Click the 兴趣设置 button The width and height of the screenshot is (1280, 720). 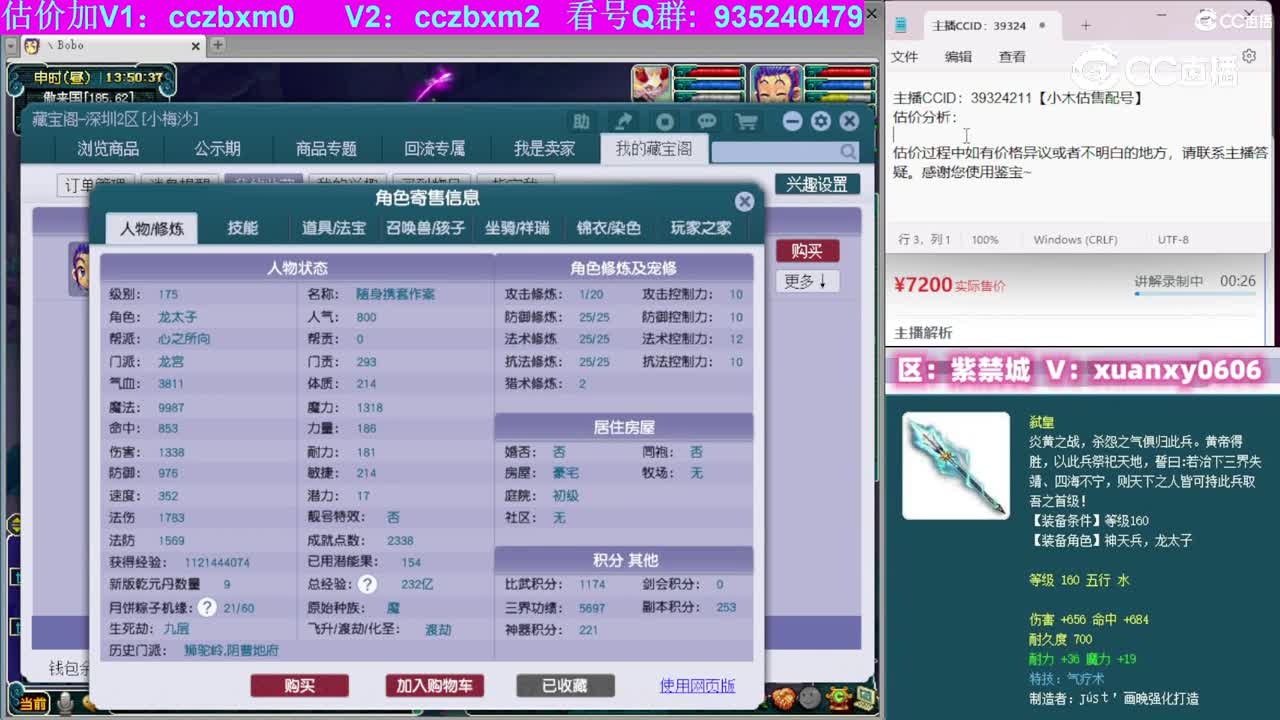coord(817,184)
